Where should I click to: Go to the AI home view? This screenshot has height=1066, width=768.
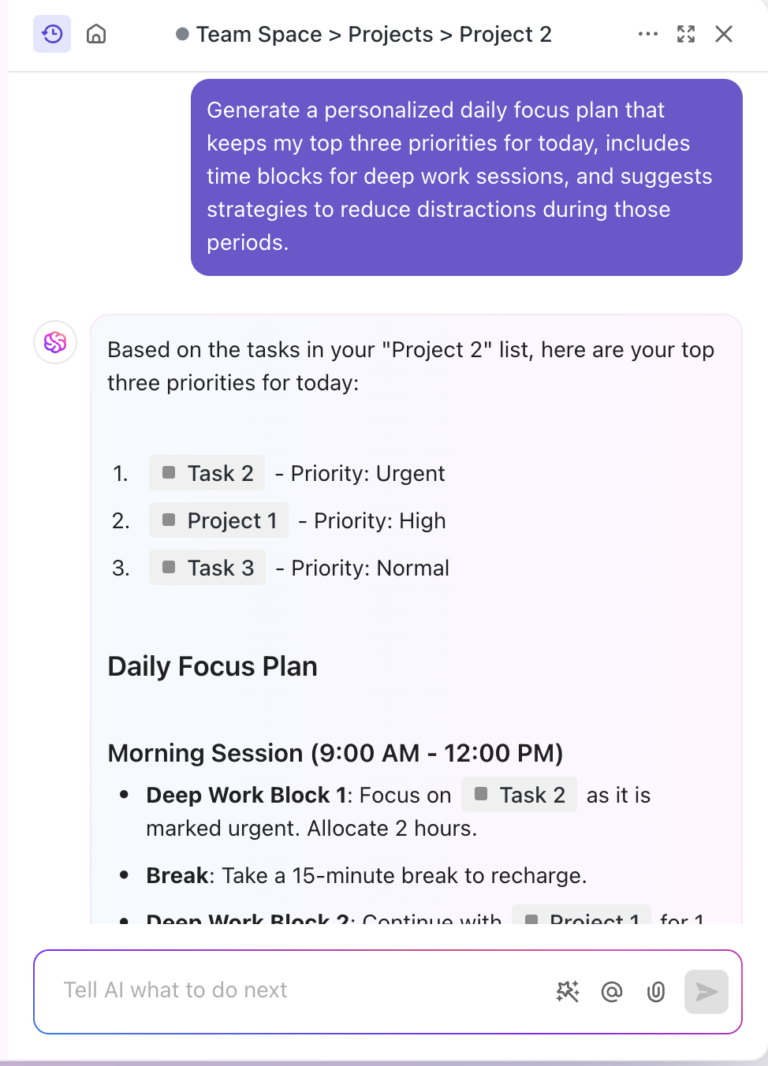tap(96, 34)
